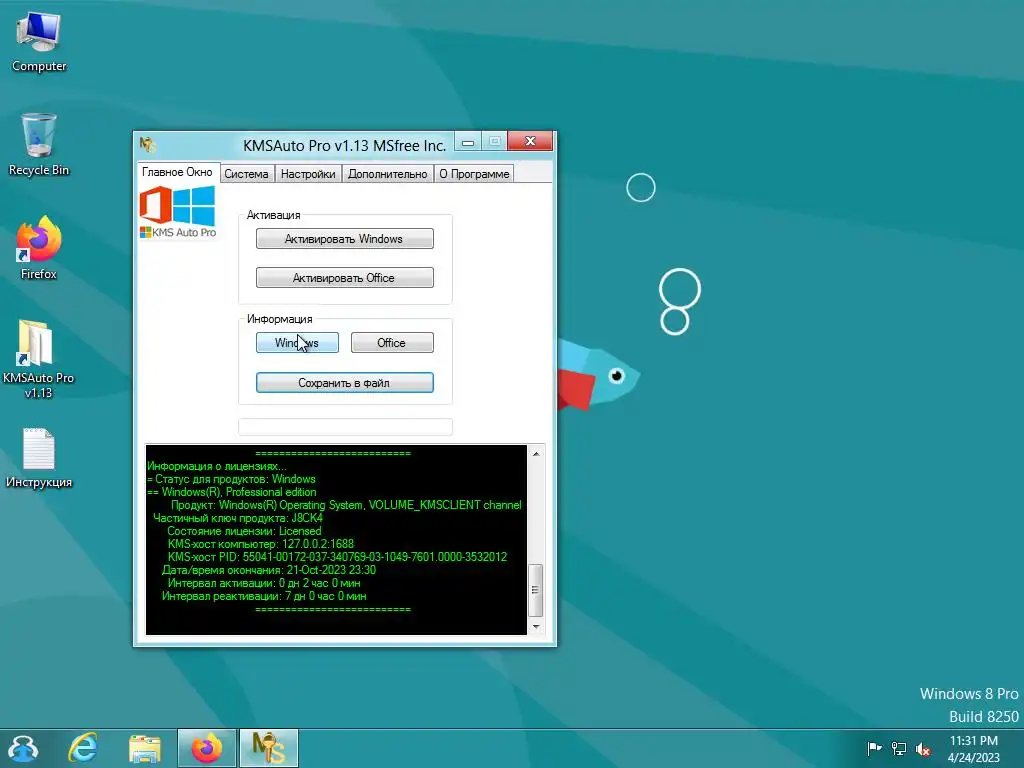
Task: Click log line 'Состояние лицензии: Licensed'
Action: [244, 531]
